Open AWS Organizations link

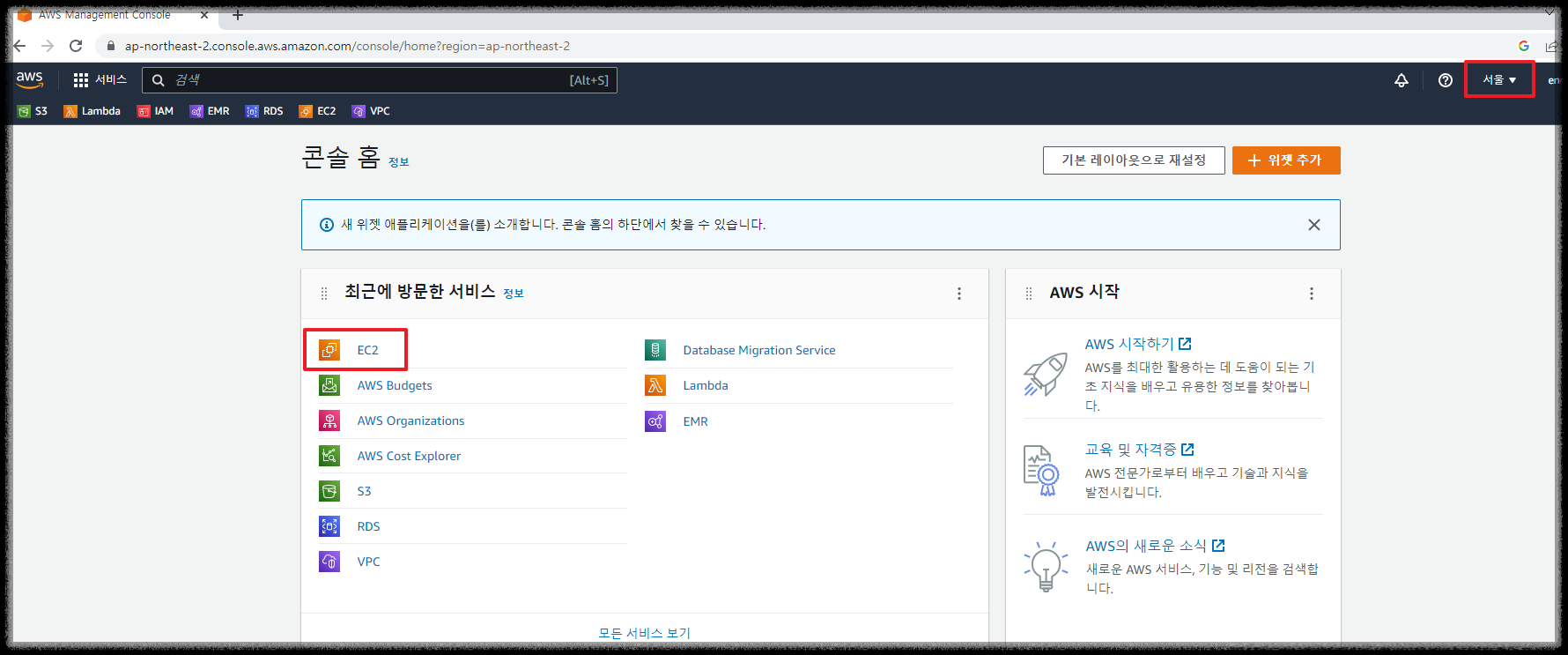pyautogui.click(x=410, y=421)
